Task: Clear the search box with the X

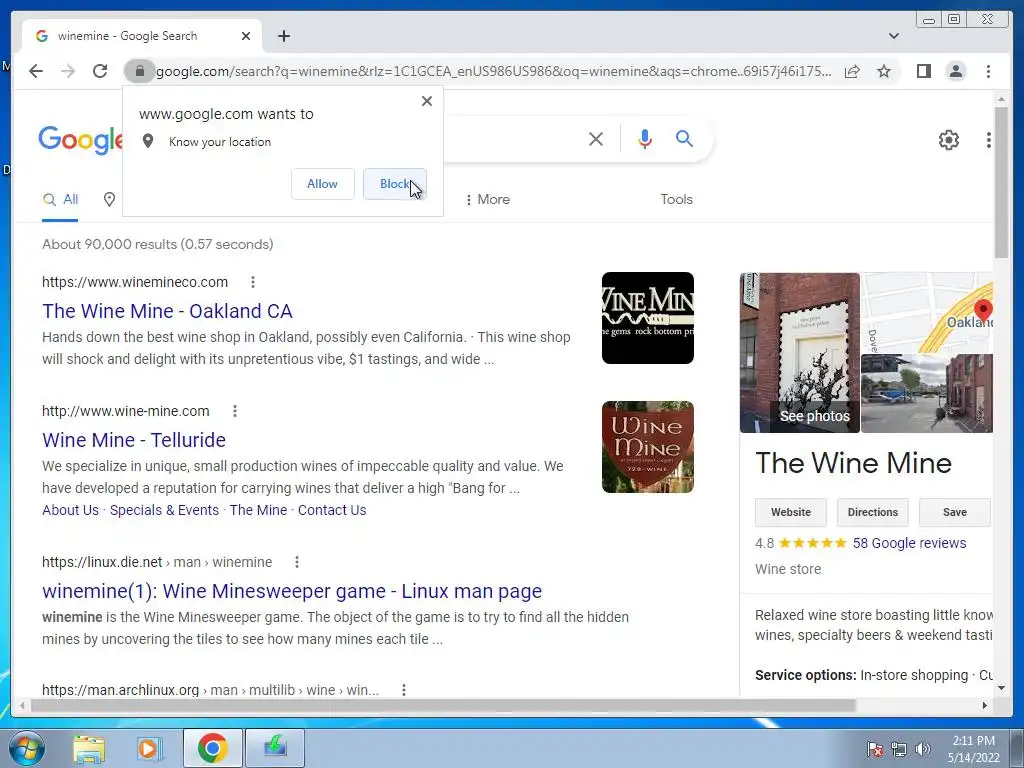Action: [x=596, y=139]
